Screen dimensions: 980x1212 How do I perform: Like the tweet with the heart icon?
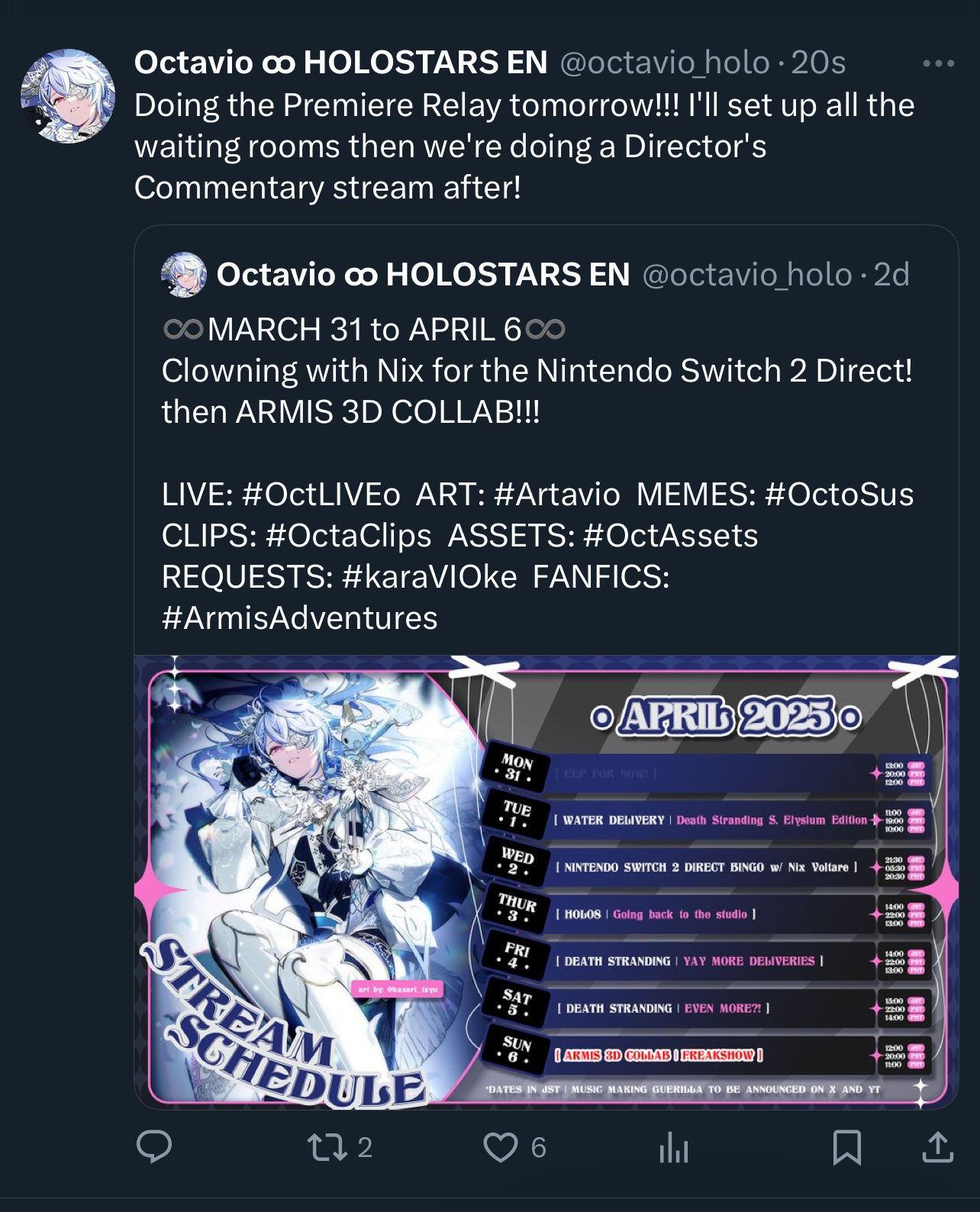501,1147
